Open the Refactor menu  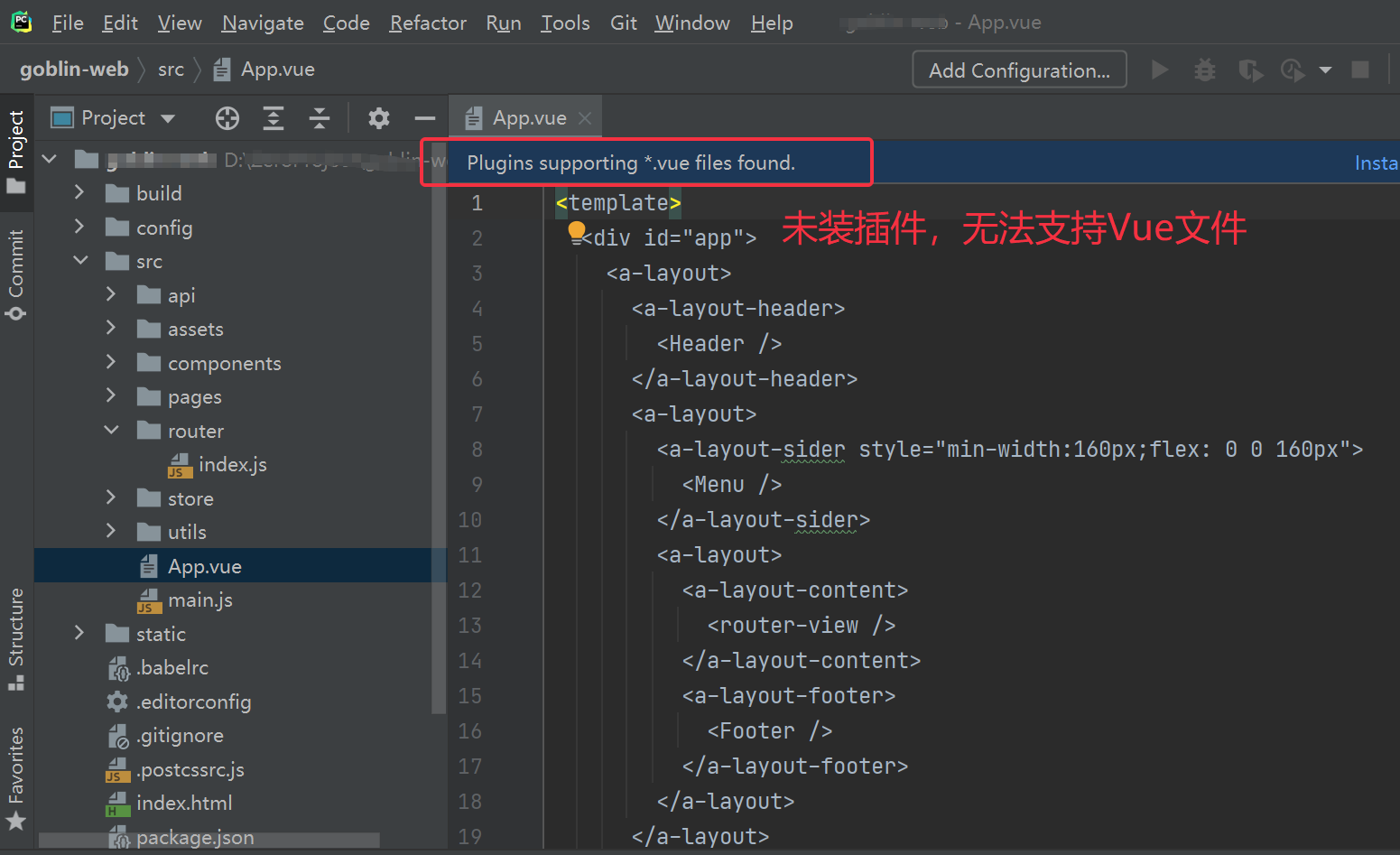pyautogui.click(x=428, y=23)
